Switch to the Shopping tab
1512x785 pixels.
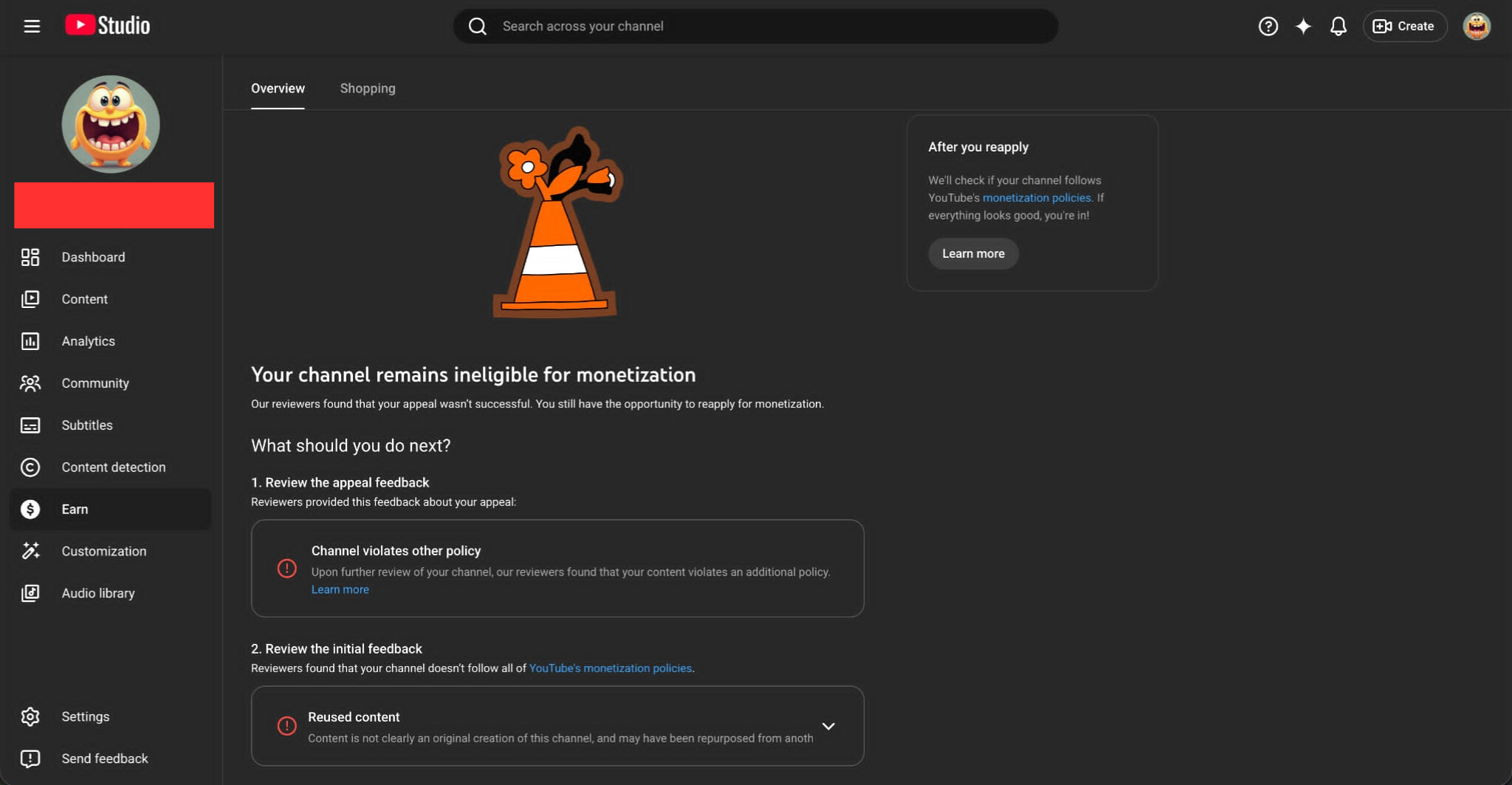point(368,89)
